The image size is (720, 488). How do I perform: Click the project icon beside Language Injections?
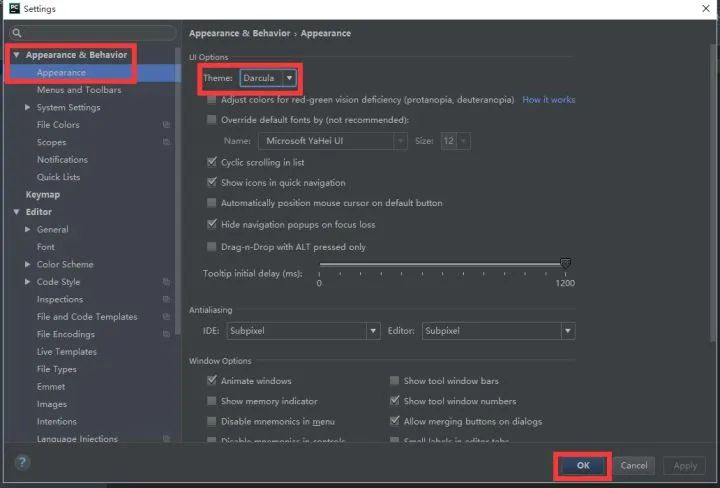166,439
